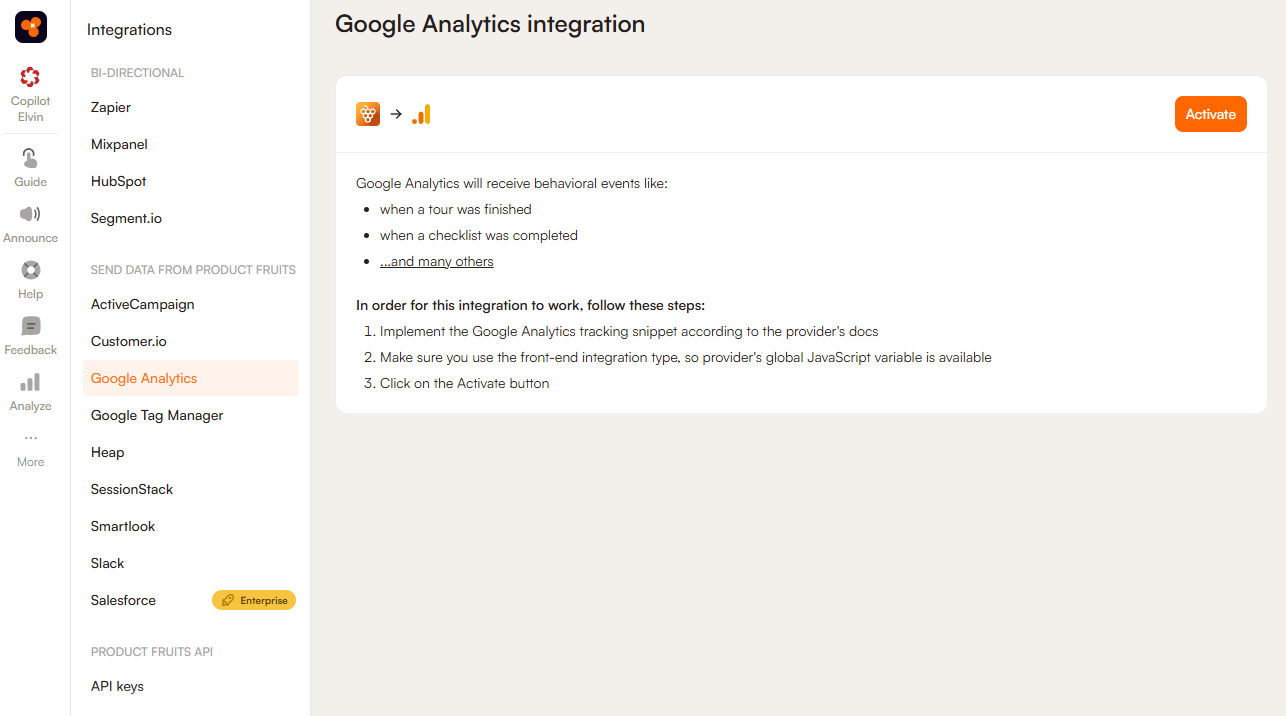This screenshot has height=716, width=1286.
Task: Click the Salesforce Enterprise badge
Action: coord(254,600)
